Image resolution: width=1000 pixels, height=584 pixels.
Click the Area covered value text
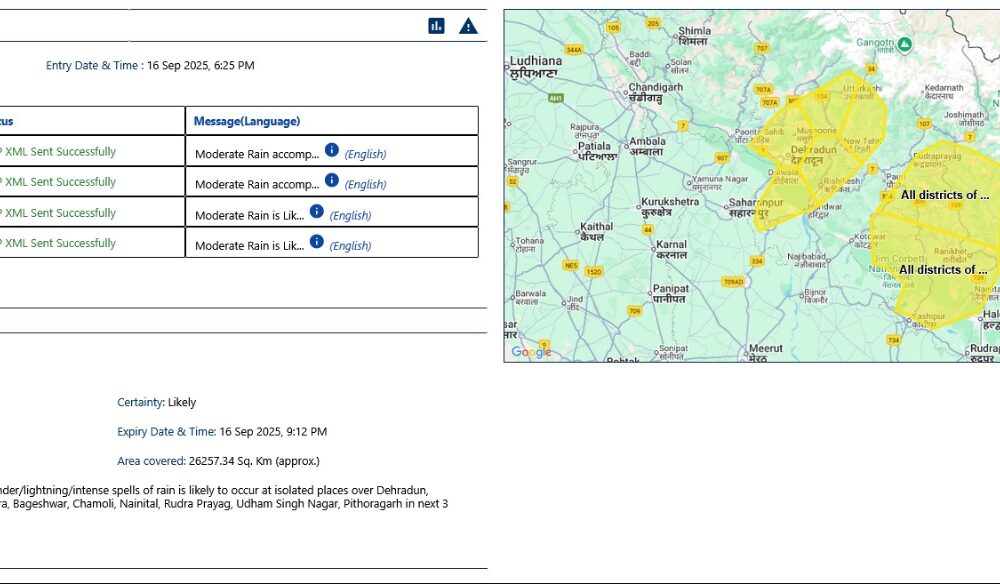click(254, 461)
